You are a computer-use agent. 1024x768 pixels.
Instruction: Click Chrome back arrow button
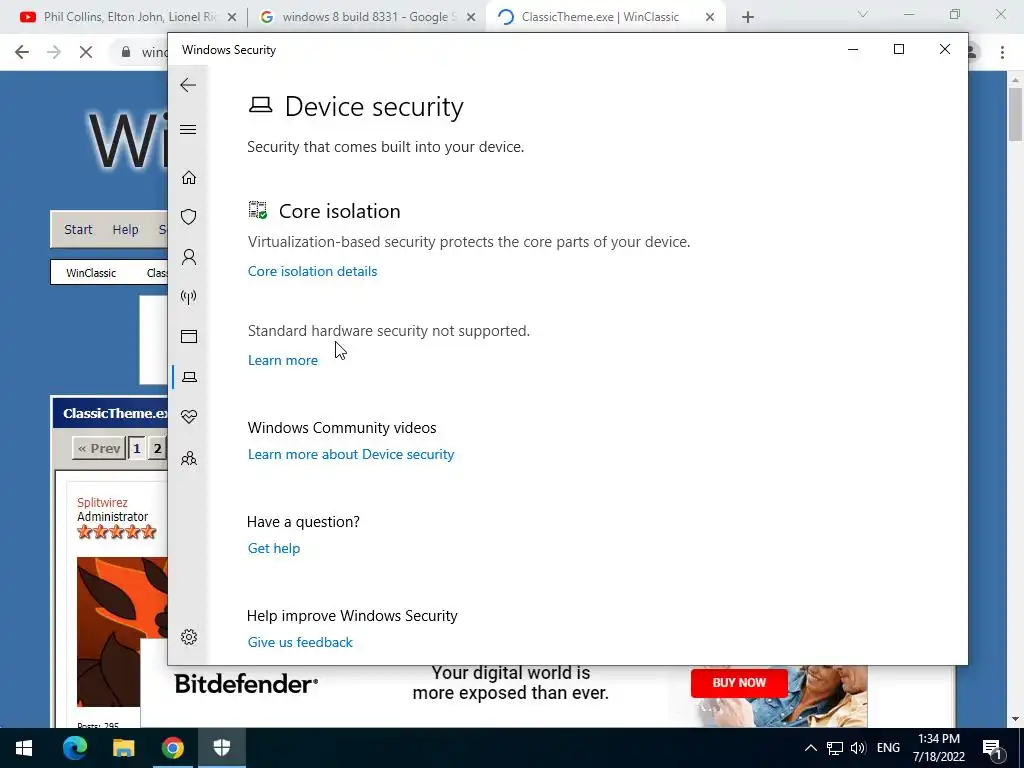(x=22, y=52)
